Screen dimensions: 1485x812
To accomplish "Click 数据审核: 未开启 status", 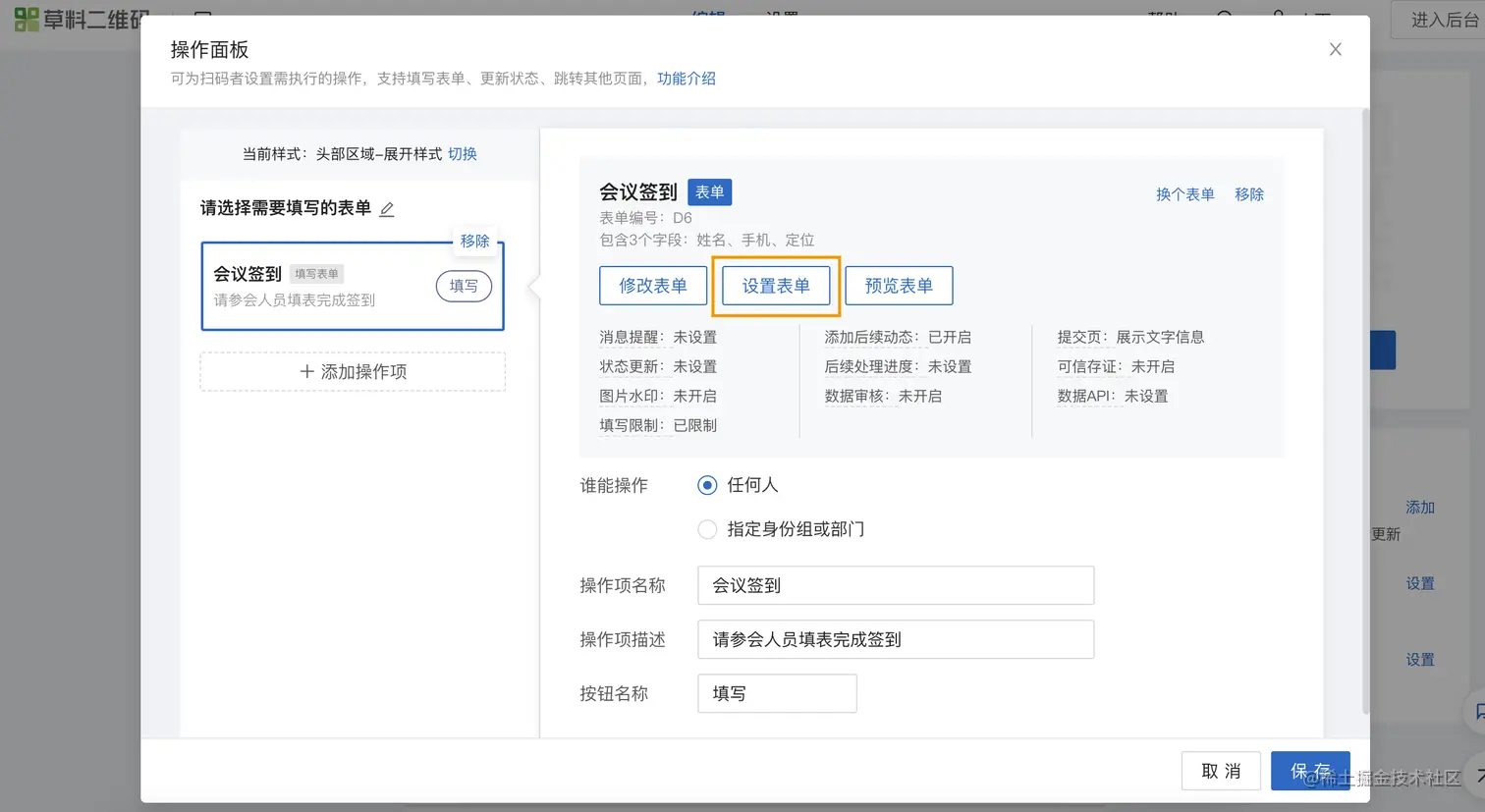I will pyautogui.click(x=883, y=396).
